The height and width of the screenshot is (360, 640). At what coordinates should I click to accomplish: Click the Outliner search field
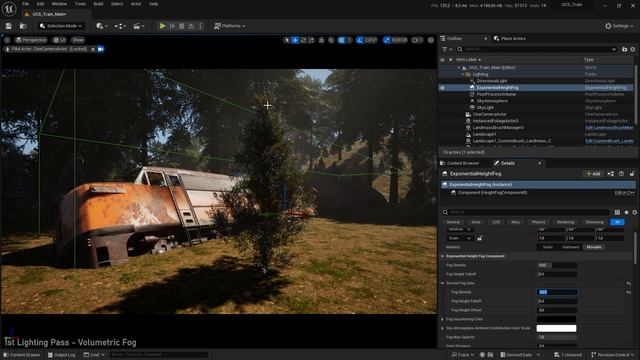[x=537, y=49]
